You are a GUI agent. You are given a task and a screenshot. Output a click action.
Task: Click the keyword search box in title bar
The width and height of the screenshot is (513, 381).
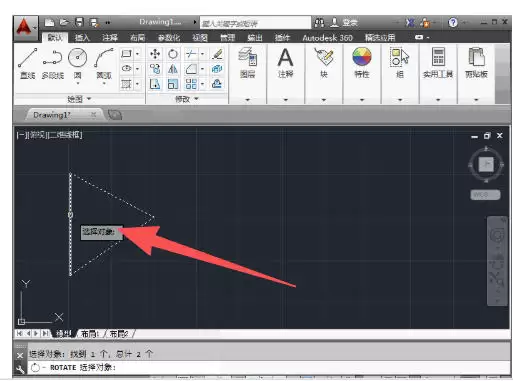pyautogui.click(x=255, y=23)
